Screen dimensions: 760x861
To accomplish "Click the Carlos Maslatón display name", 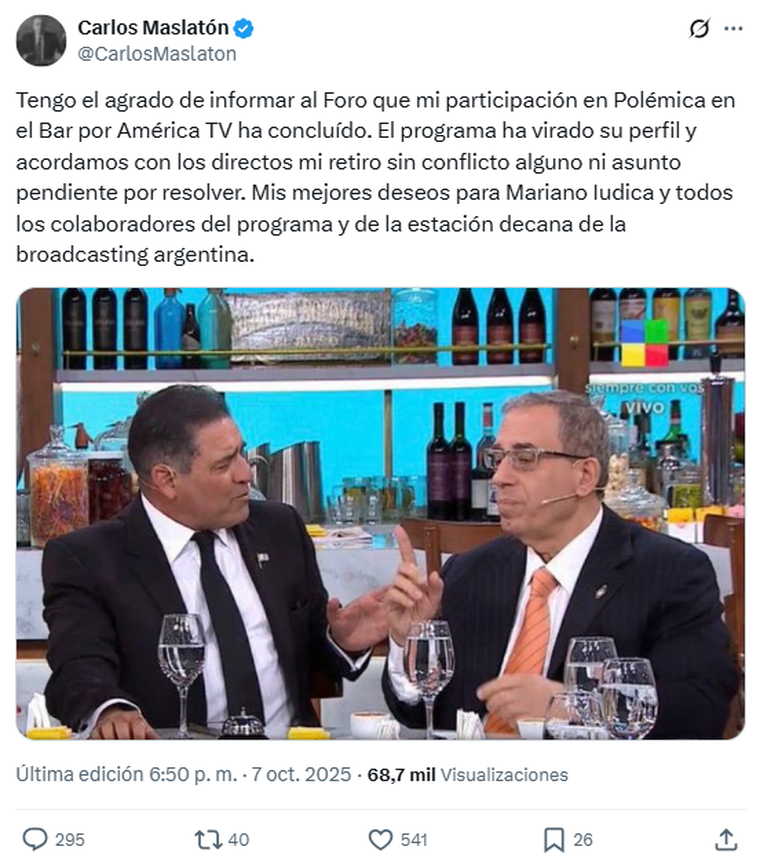I will 153,27.
